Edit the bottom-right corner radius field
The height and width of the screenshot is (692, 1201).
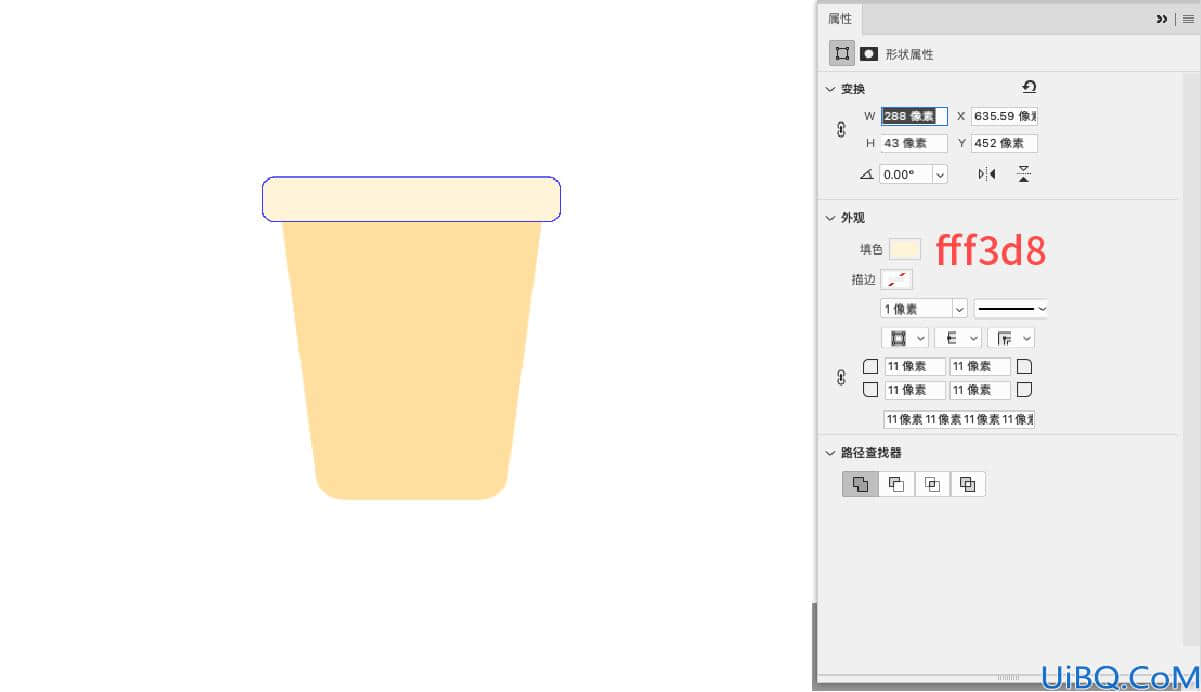coord(980,389)
